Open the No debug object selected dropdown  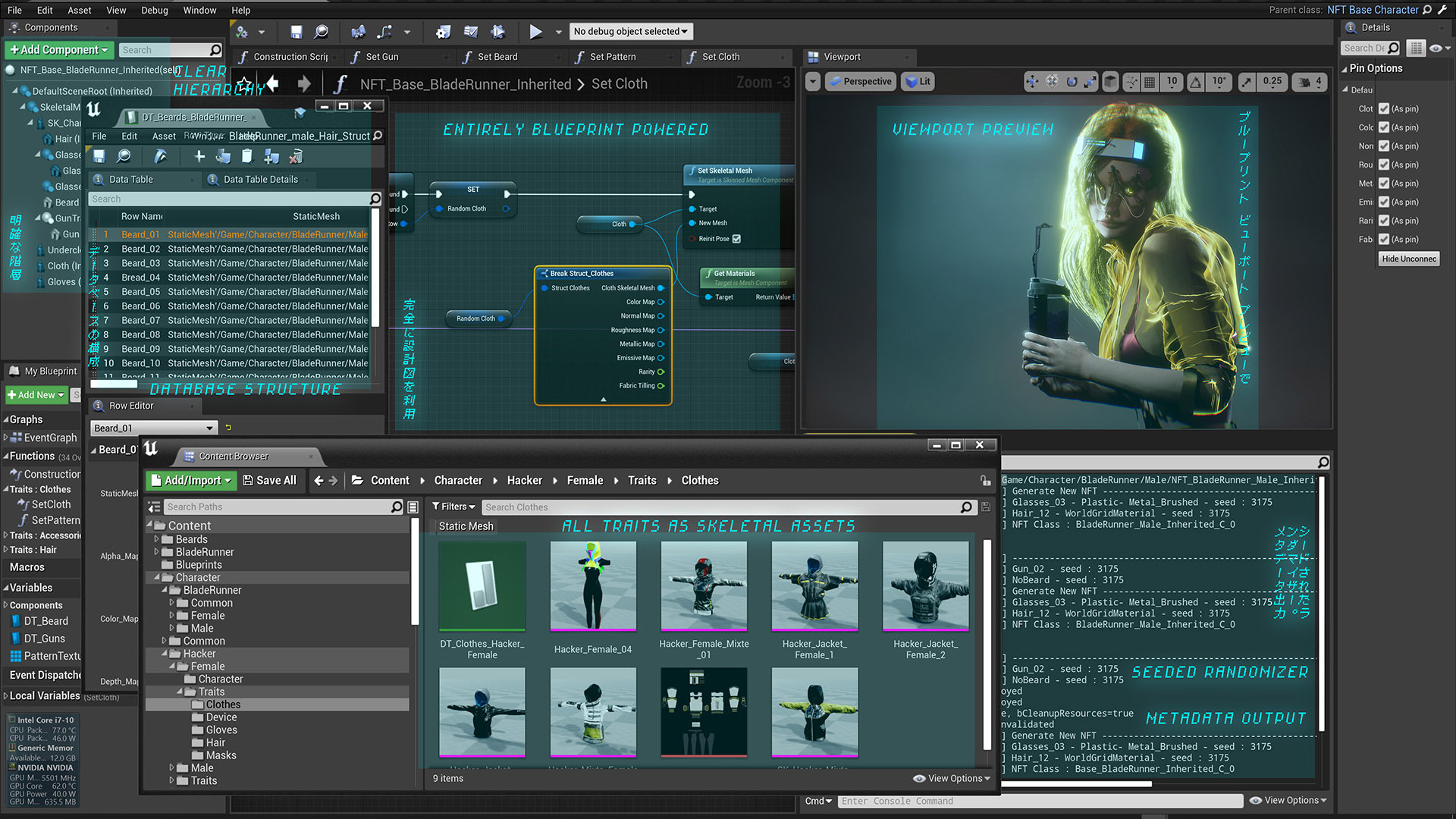631,32
